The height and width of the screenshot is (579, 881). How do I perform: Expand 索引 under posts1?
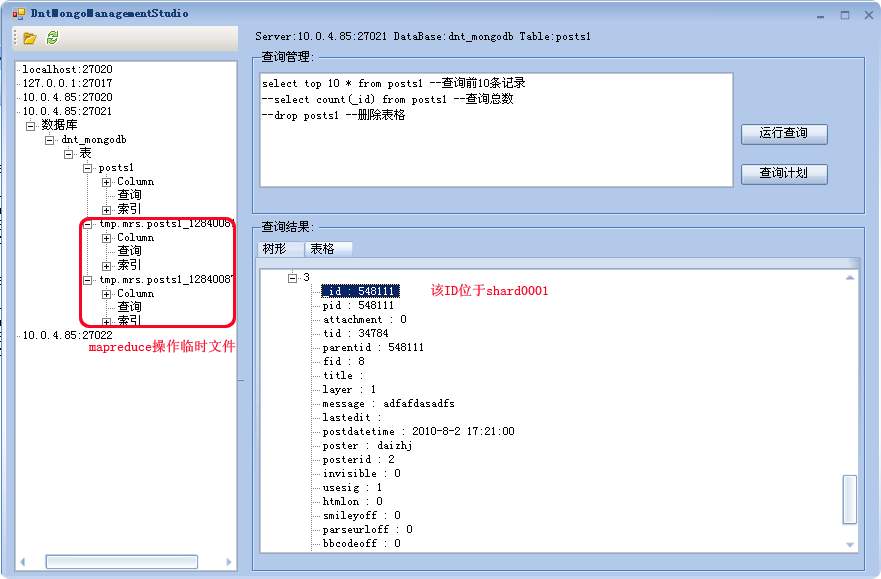point(106,210)
